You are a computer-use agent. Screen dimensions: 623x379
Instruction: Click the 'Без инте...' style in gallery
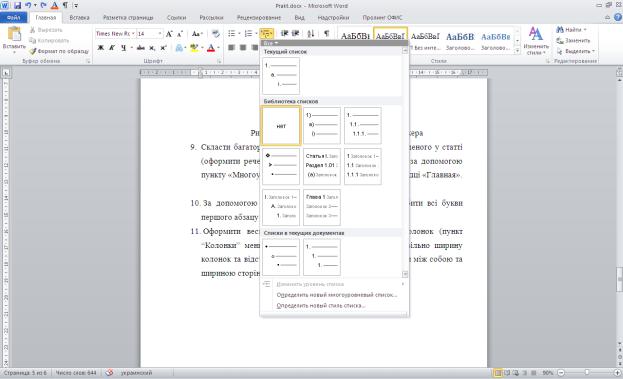[x=425, y=41]
